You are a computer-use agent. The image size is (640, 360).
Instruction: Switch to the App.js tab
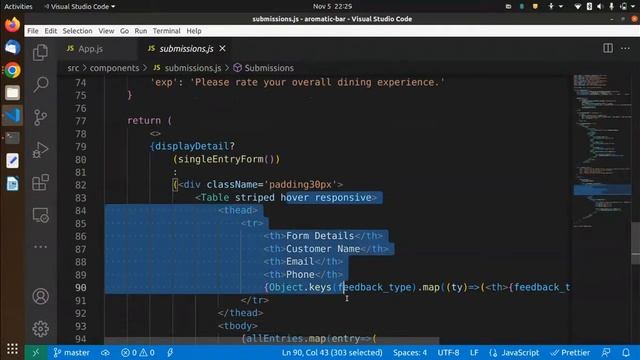tap(91, 49)
